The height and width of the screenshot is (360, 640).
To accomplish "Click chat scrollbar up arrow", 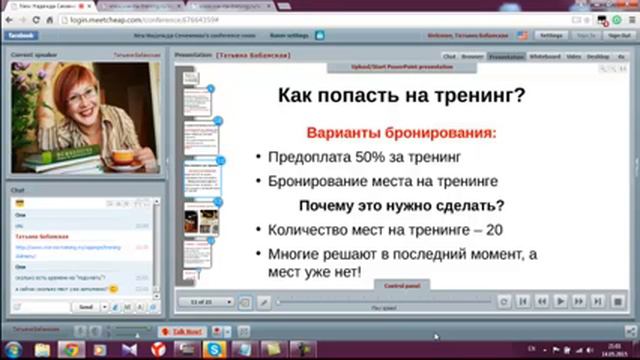I will (x=156, y=202).
